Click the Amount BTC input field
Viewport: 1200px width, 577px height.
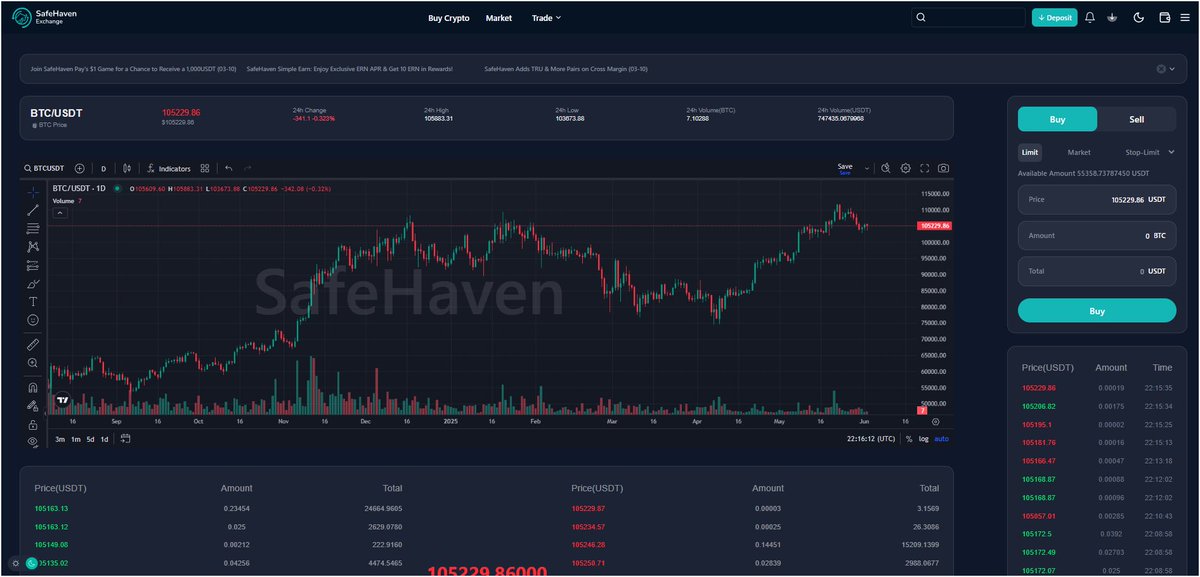pos(1097,235)
